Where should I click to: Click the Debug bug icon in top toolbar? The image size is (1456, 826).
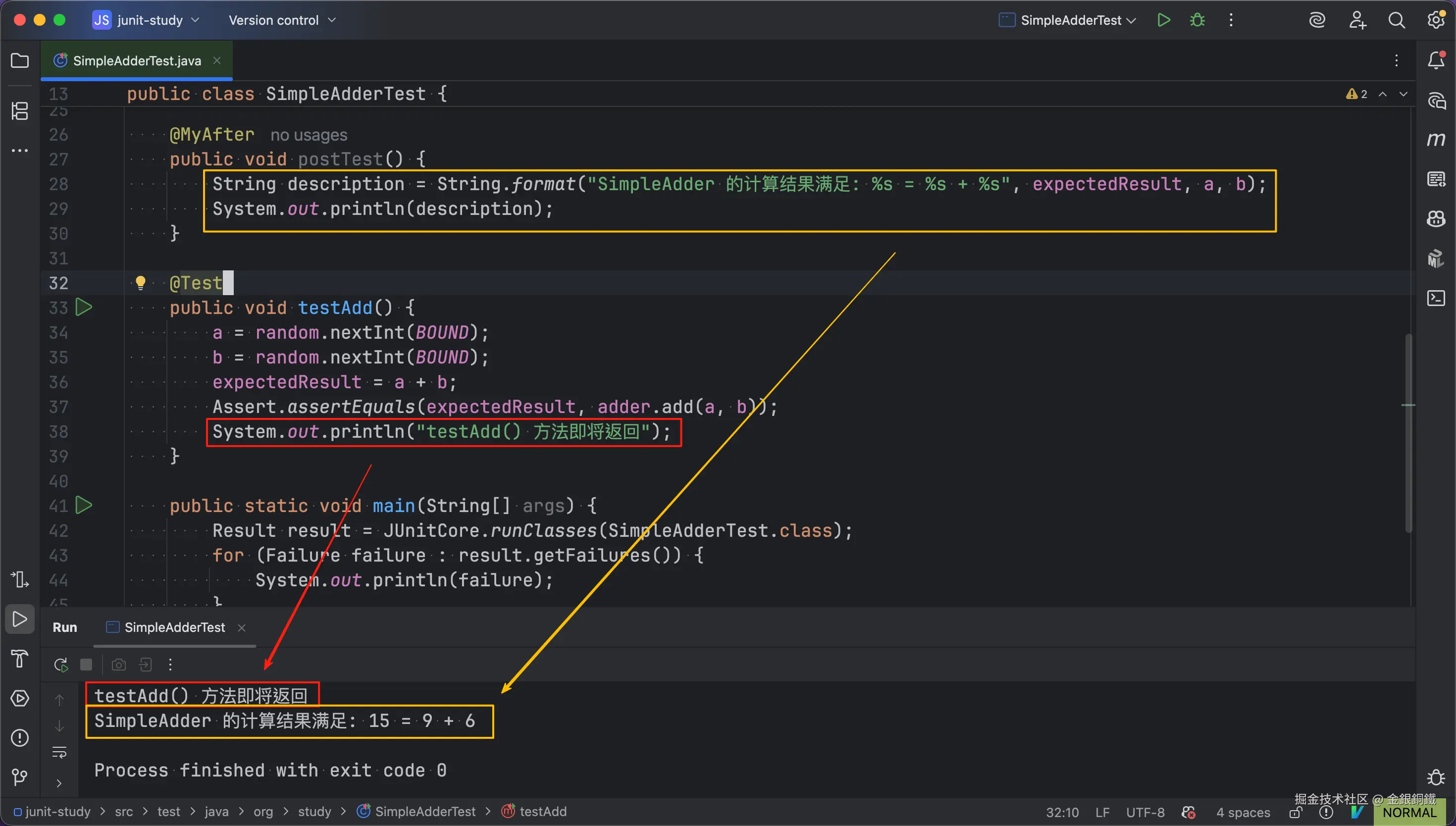pyautogui.click(x=1197, y=20)
